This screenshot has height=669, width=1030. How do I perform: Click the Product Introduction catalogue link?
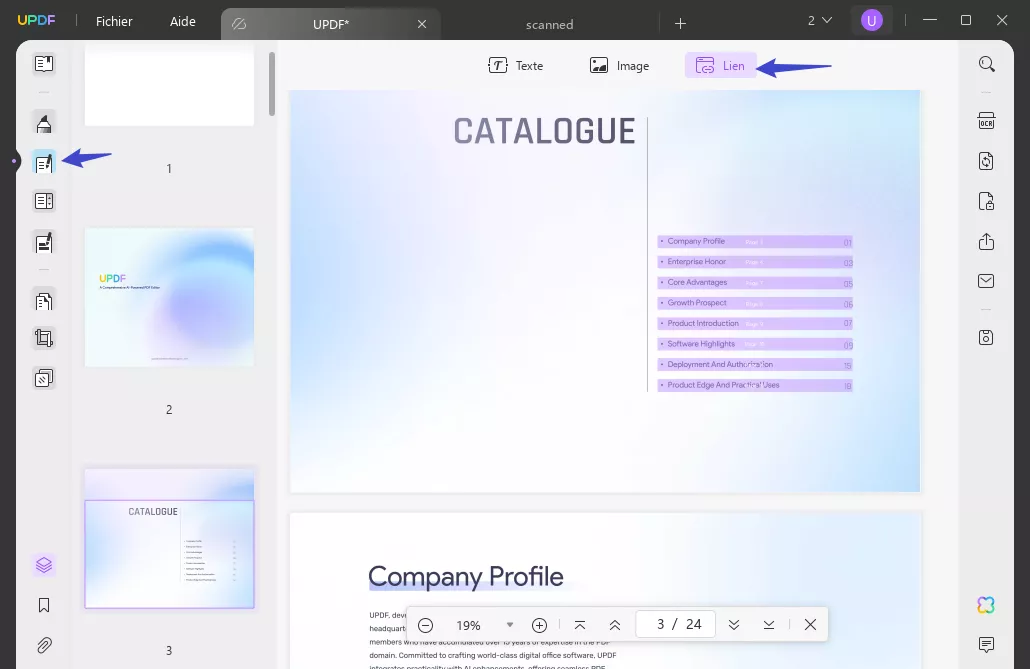pyautogui.click(x=755, y=323)
